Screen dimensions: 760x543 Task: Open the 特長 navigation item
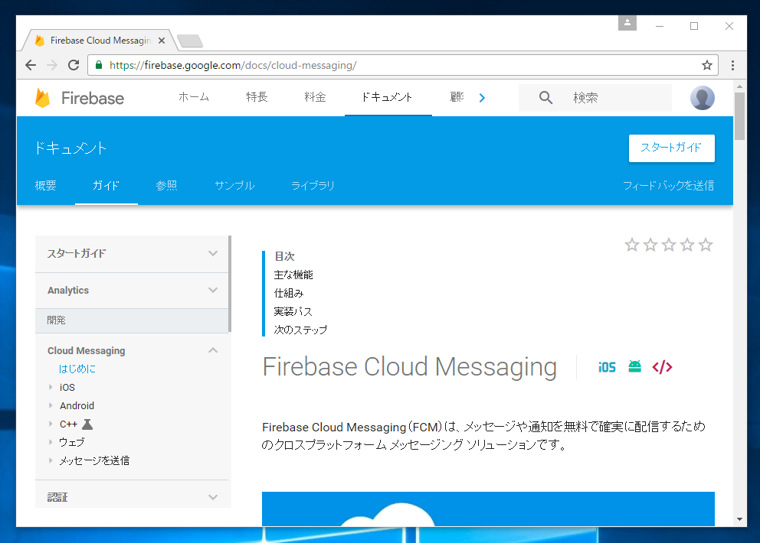tap(257, 97)
